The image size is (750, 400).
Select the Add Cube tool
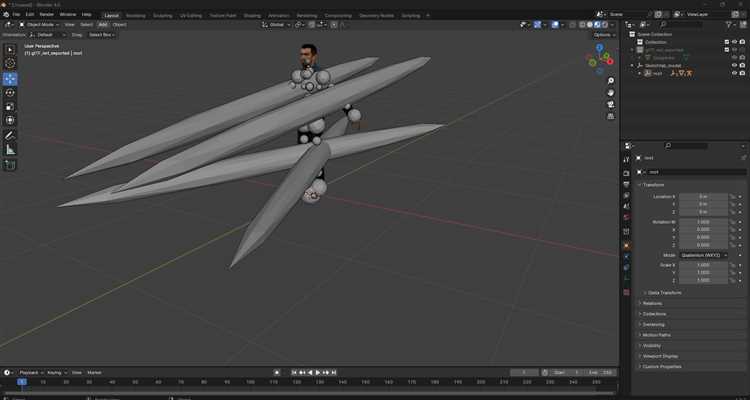(x=10, y=165)
